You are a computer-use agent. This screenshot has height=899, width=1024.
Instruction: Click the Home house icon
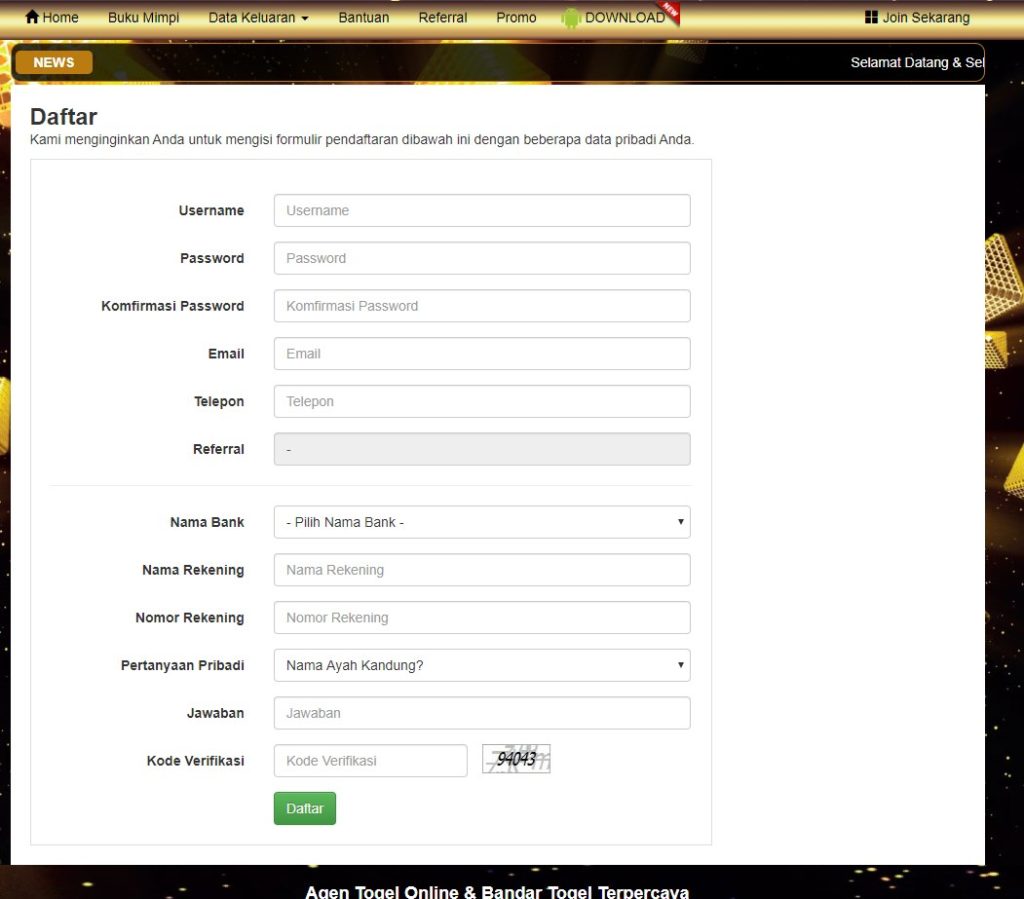tap(32, 17)
